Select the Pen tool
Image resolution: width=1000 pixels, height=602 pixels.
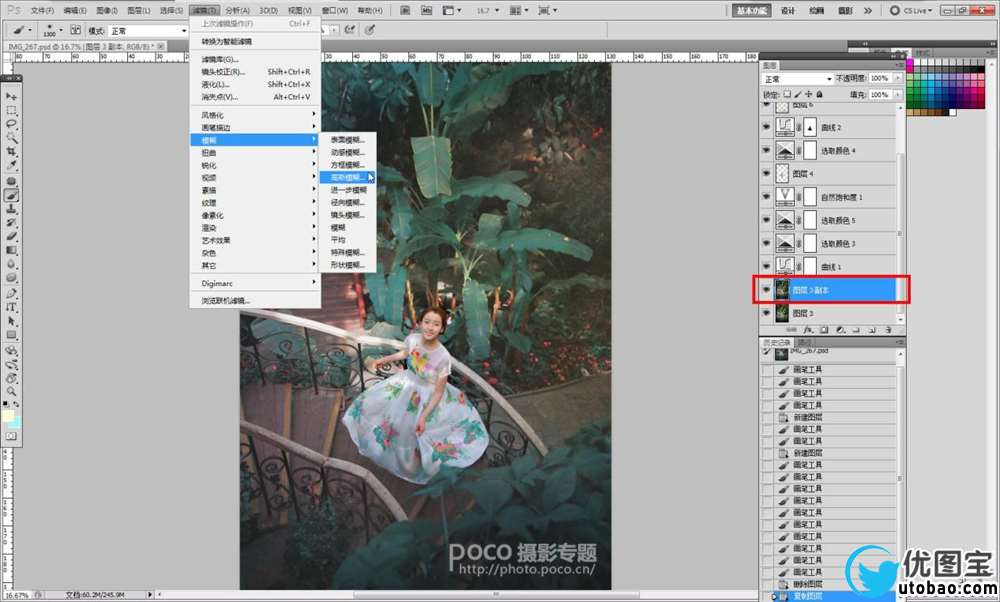[x=12, y=294]
